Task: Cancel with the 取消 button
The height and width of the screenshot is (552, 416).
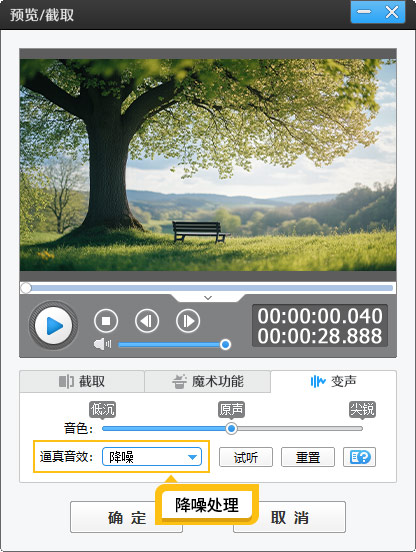Action: pos(289,518)
